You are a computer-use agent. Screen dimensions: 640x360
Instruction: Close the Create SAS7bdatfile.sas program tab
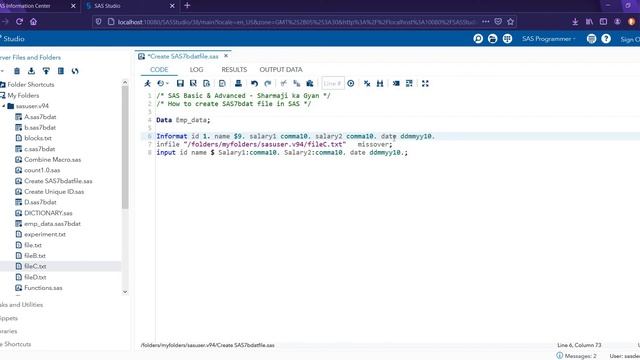click(x=226, y=56)
